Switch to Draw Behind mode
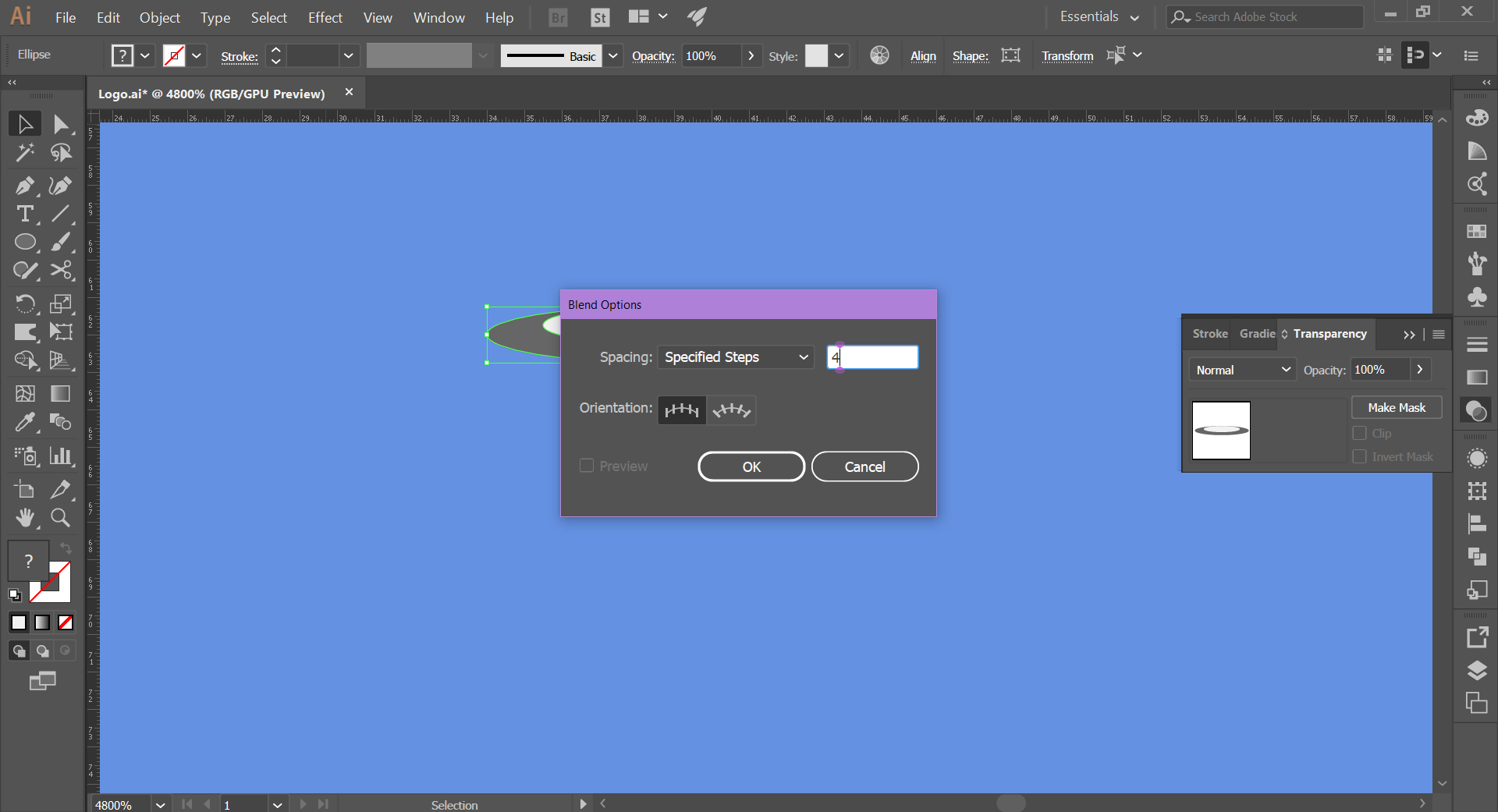 click(x=42, y=651)
